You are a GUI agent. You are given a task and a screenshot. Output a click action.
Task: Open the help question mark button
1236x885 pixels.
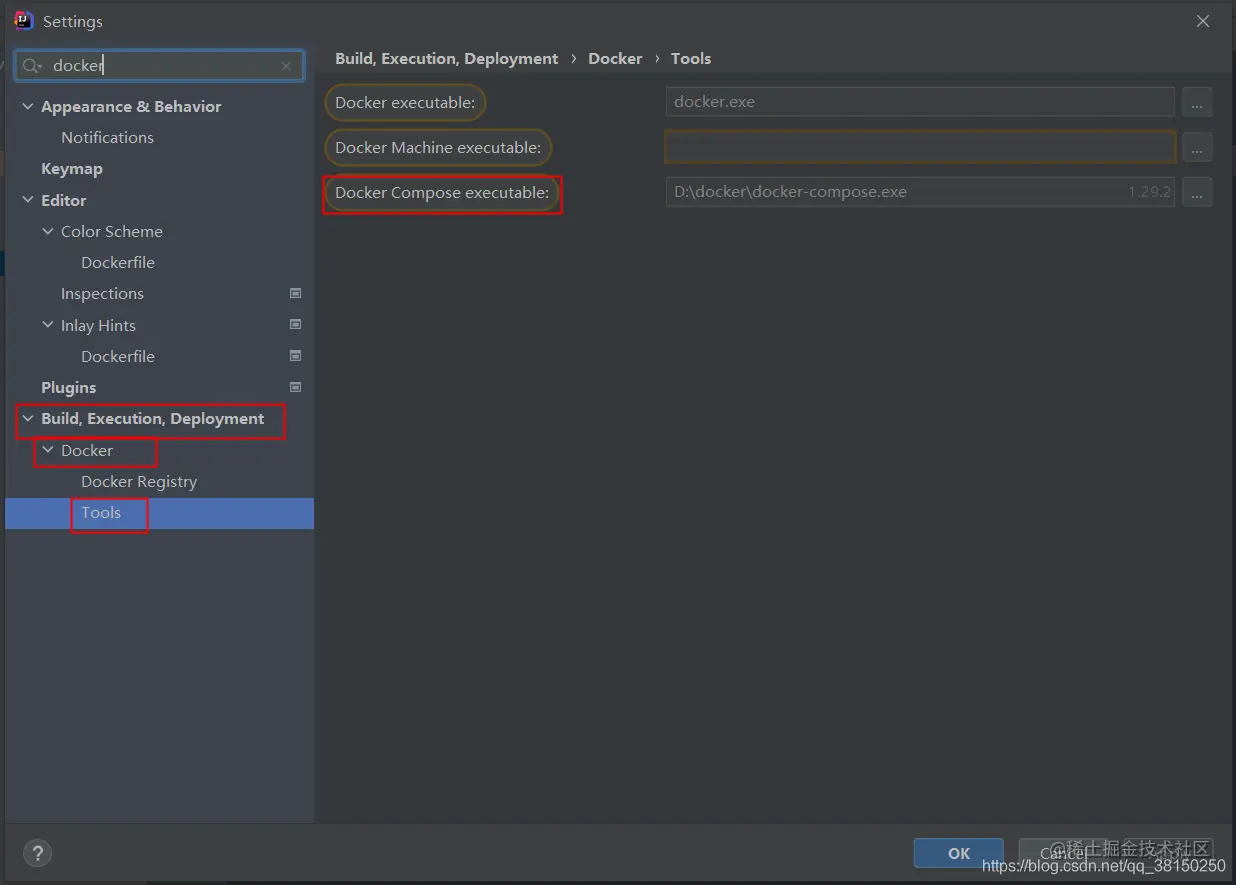pos(37,853)
